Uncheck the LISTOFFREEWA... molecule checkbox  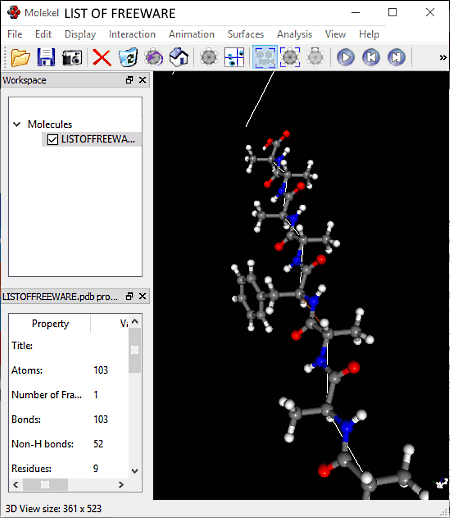[x=52, y=139]
